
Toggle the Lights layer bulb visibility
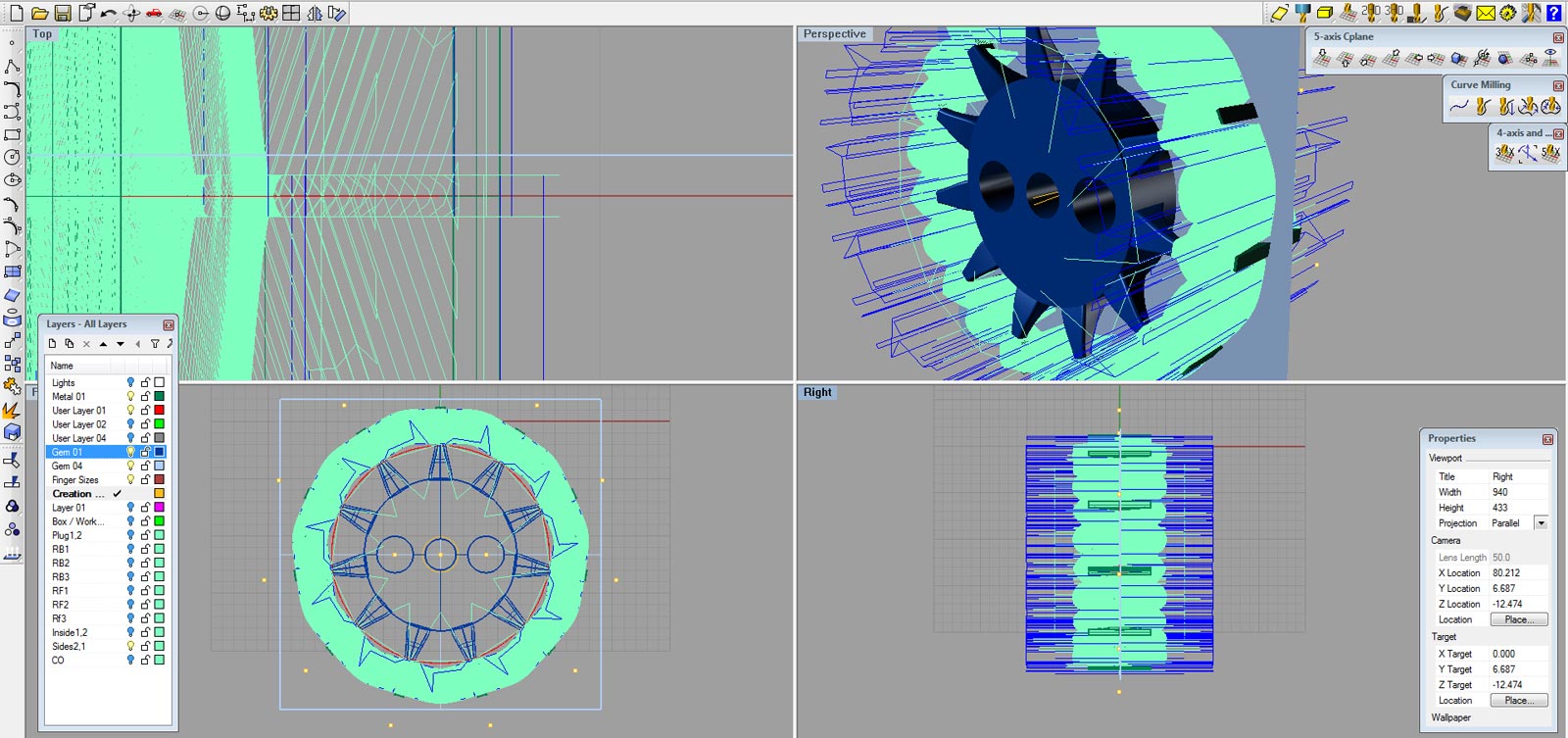pyautogui.click(x=130, y=382)
